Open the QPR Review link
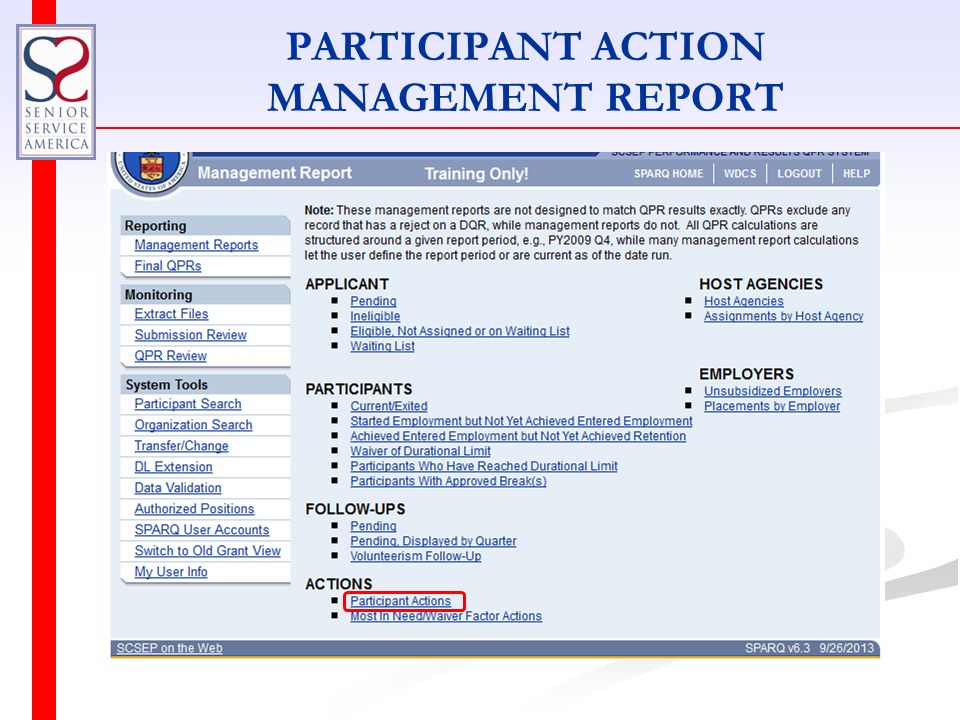Screen dimensions: 960x720 [170, 356]
